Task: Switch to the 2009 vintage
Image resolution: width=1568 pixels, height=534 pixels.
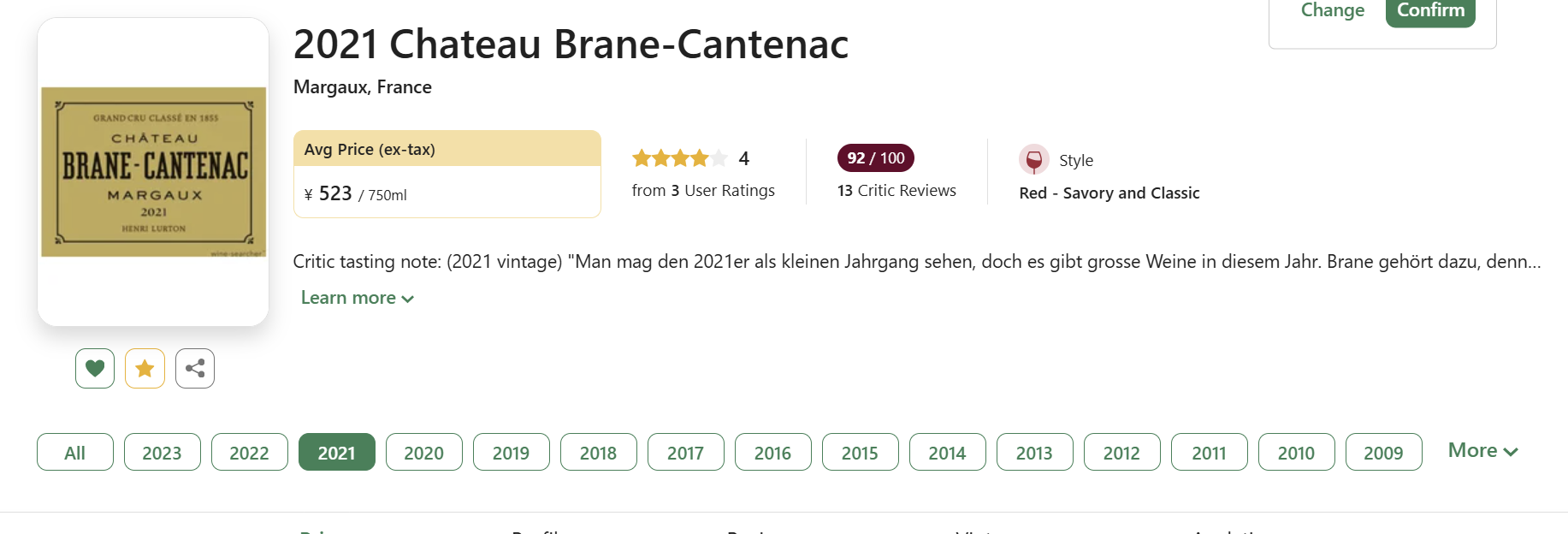Action: (x=1383, y=453)
